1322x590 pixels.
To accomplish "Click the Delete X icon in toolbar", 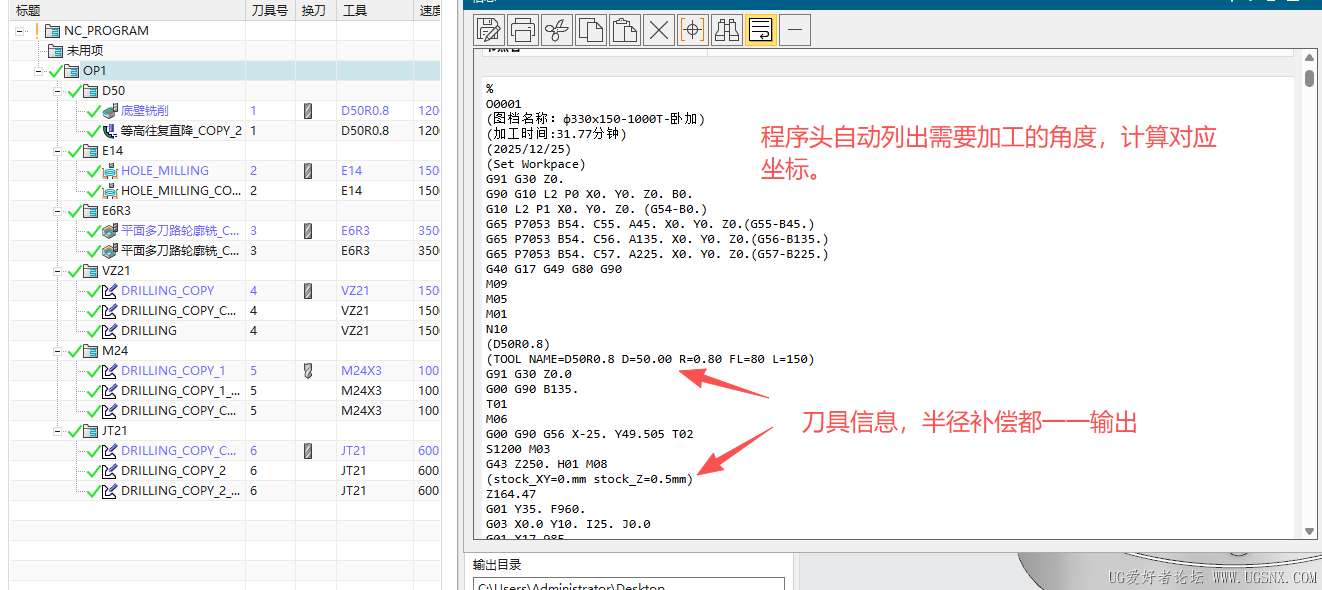I will (x=658, y=30).
